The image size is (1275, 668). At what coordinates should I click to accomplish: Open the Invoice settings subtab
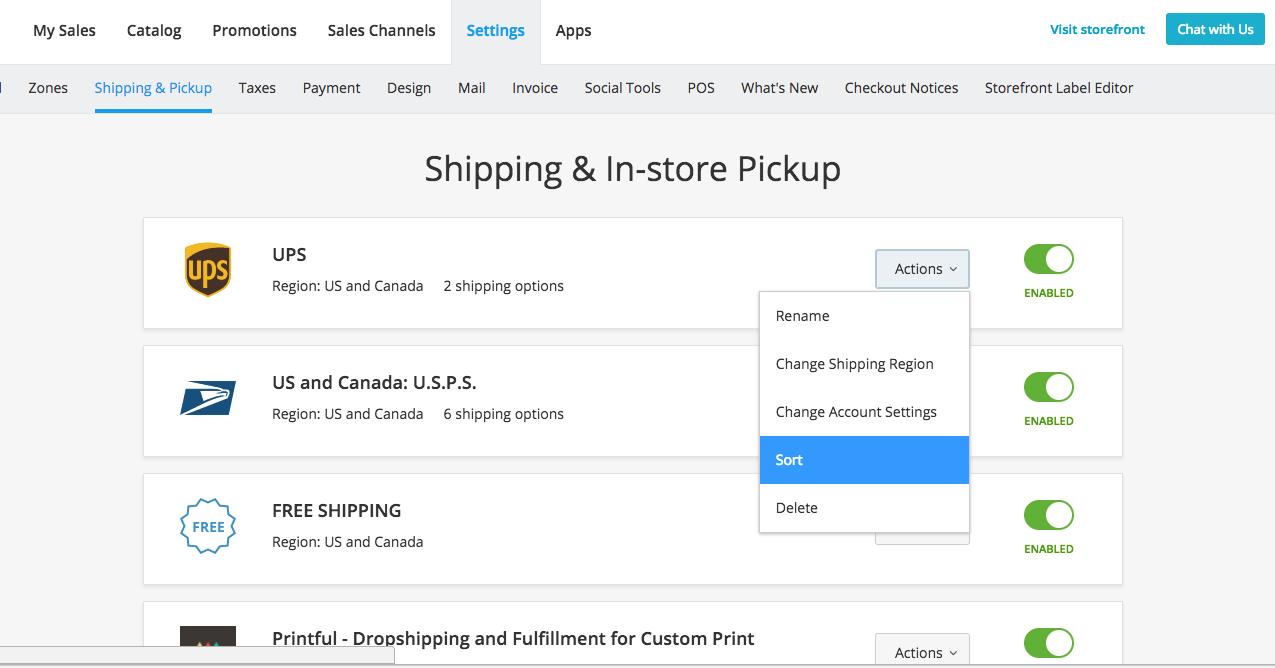coord(535,88)
